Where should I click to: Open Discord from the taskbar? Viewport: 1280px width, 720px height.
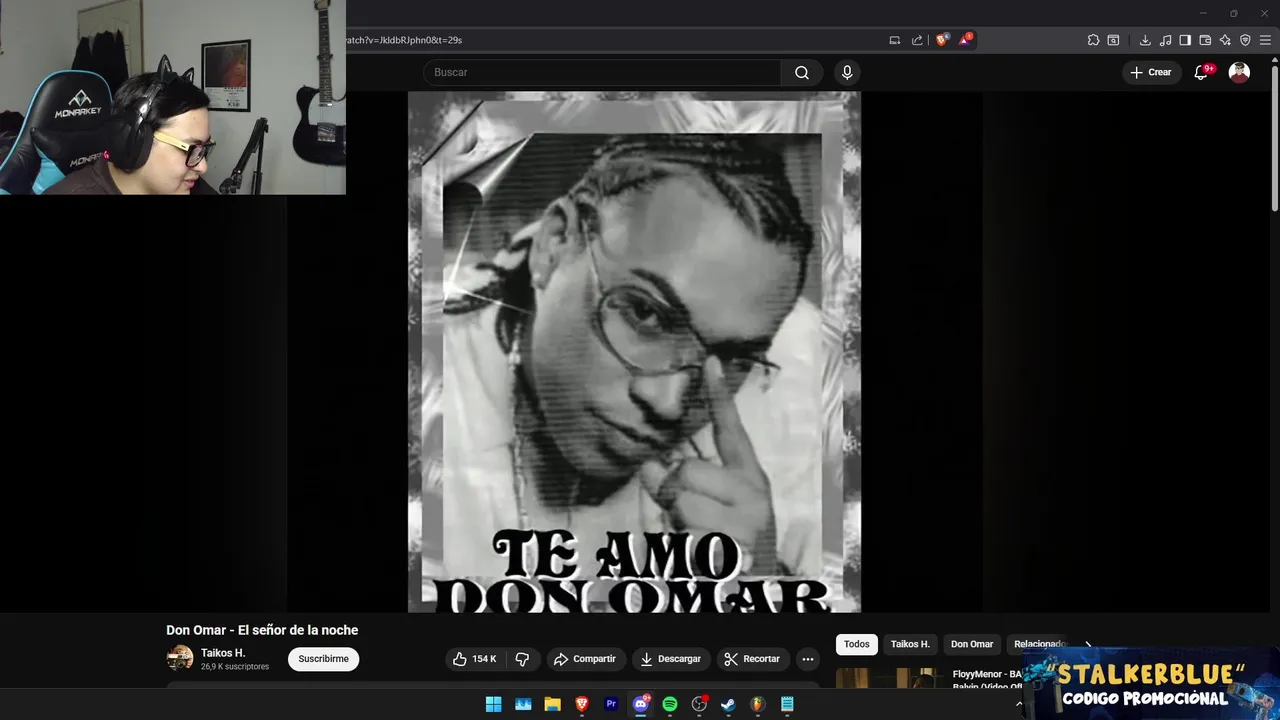641,704
